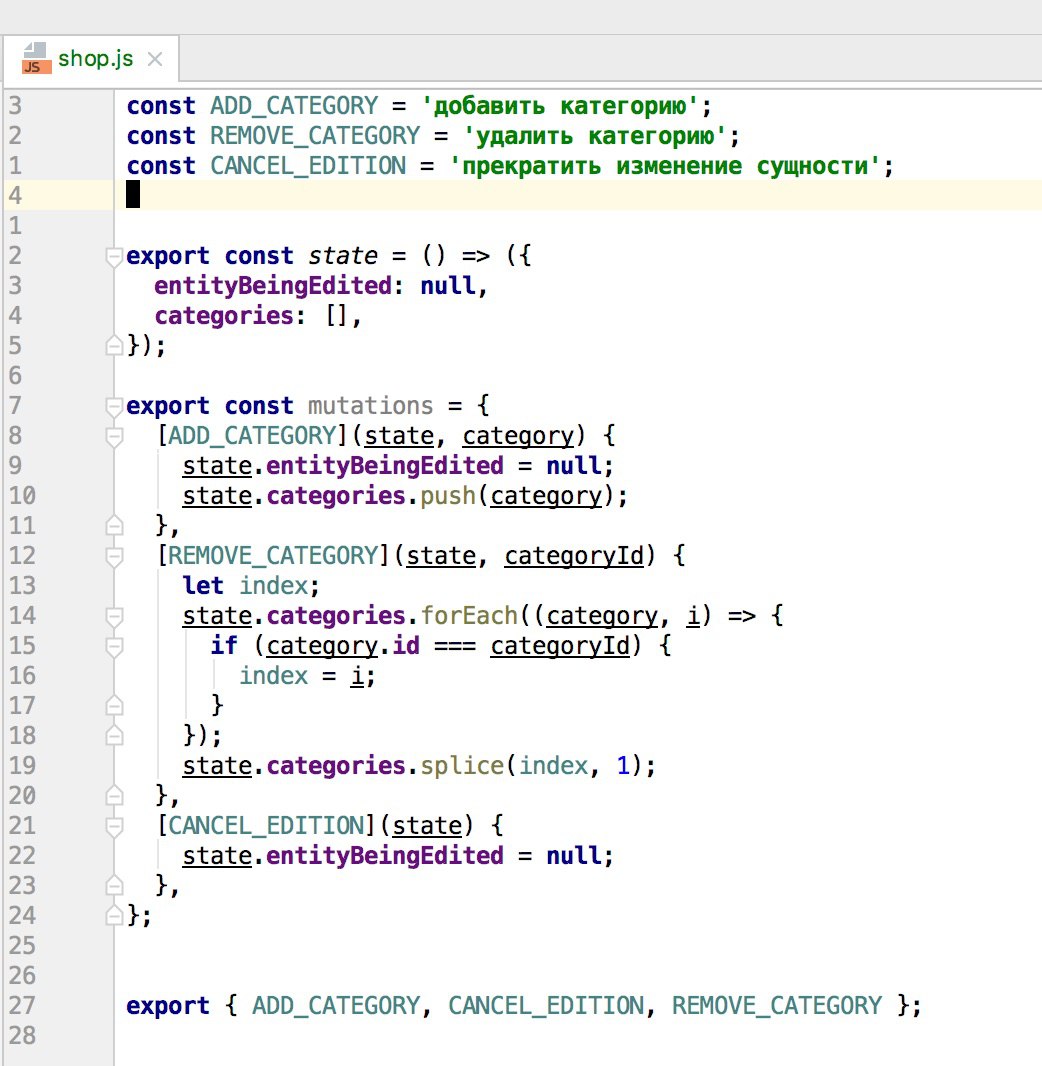Select the shop.js editor tab
Screen dimensions: 1042x1066
tap(91, 59)
